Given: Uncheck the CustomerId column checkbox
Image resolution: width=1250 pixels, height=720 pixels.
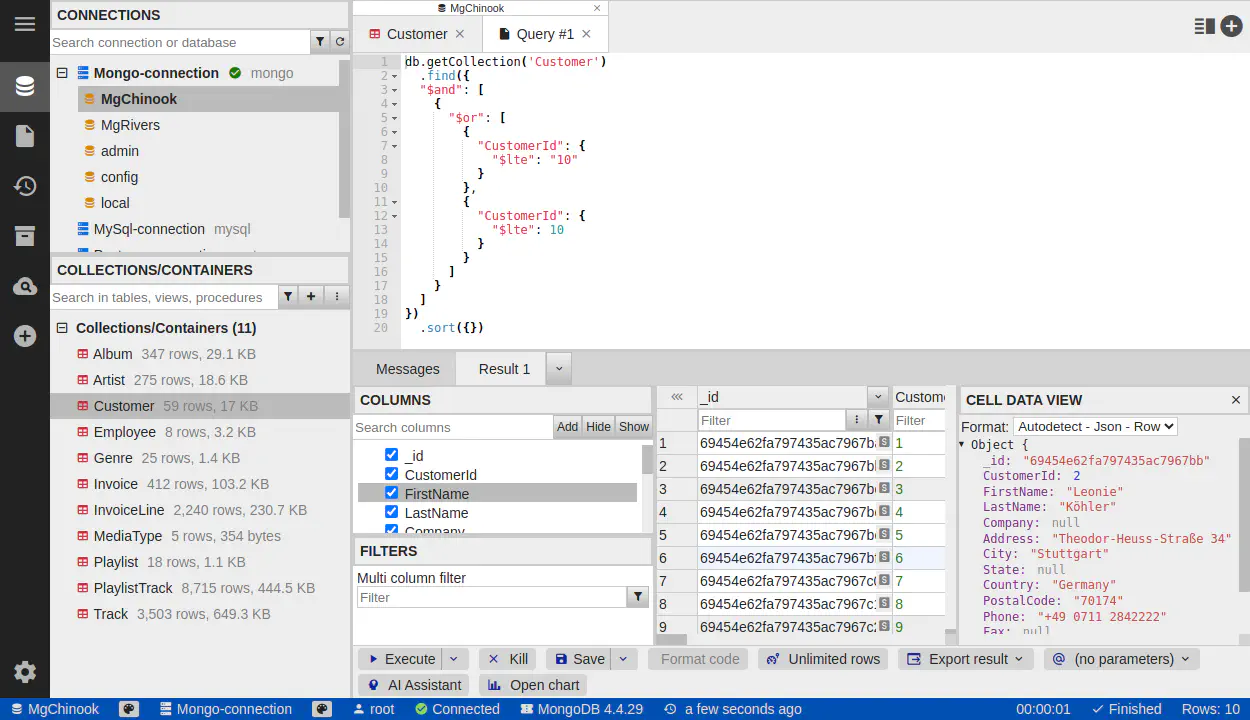Looking at the screenshot, I should [x=392, y=474].
